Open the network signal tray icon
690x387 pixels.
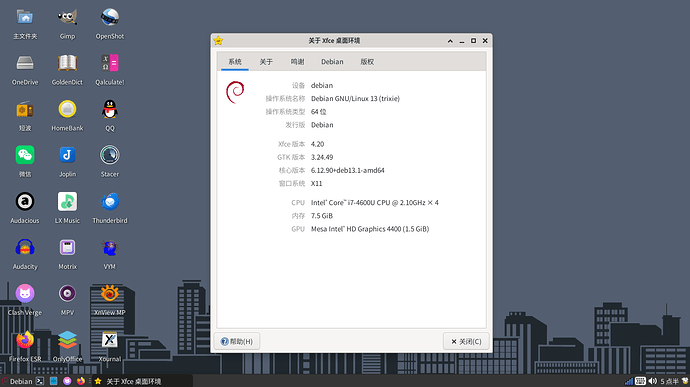pos(629,381)
